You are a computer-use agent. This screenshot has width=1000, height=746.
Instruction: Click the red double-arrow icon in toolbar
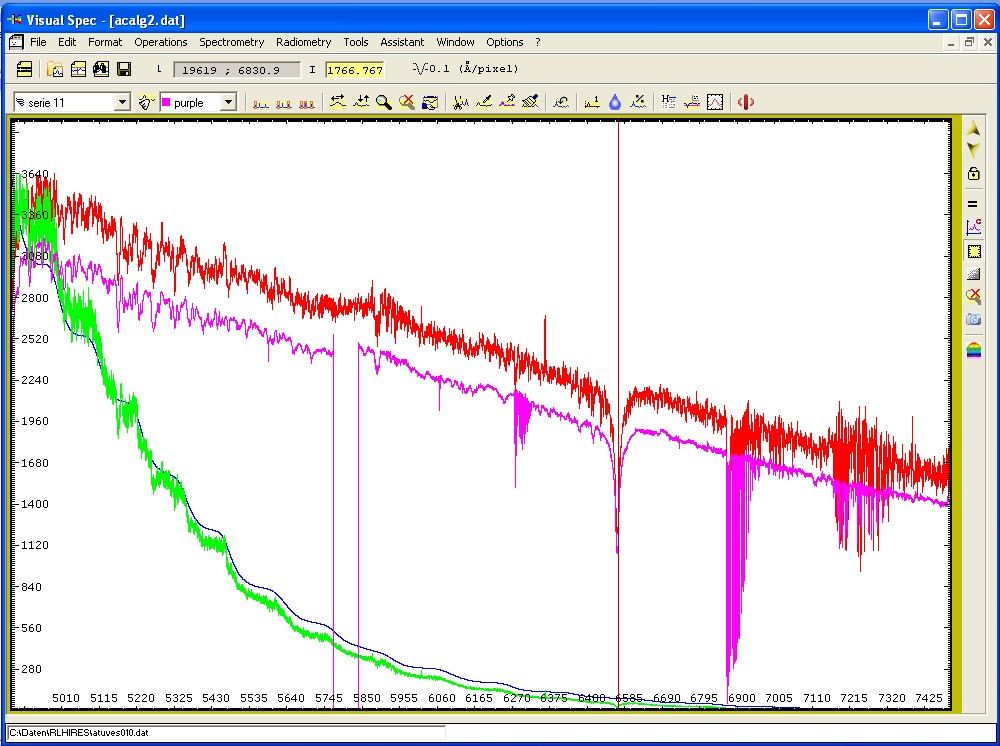[745, 102]
